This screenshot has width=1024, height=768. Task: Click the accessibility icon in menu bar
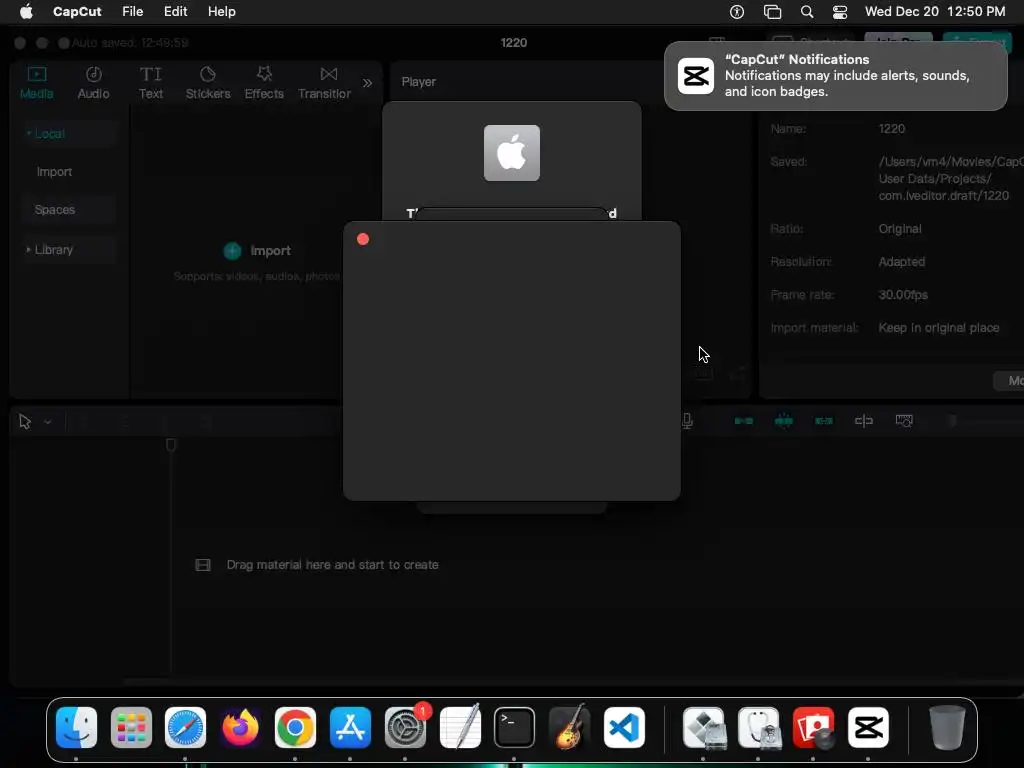[737, 12]
